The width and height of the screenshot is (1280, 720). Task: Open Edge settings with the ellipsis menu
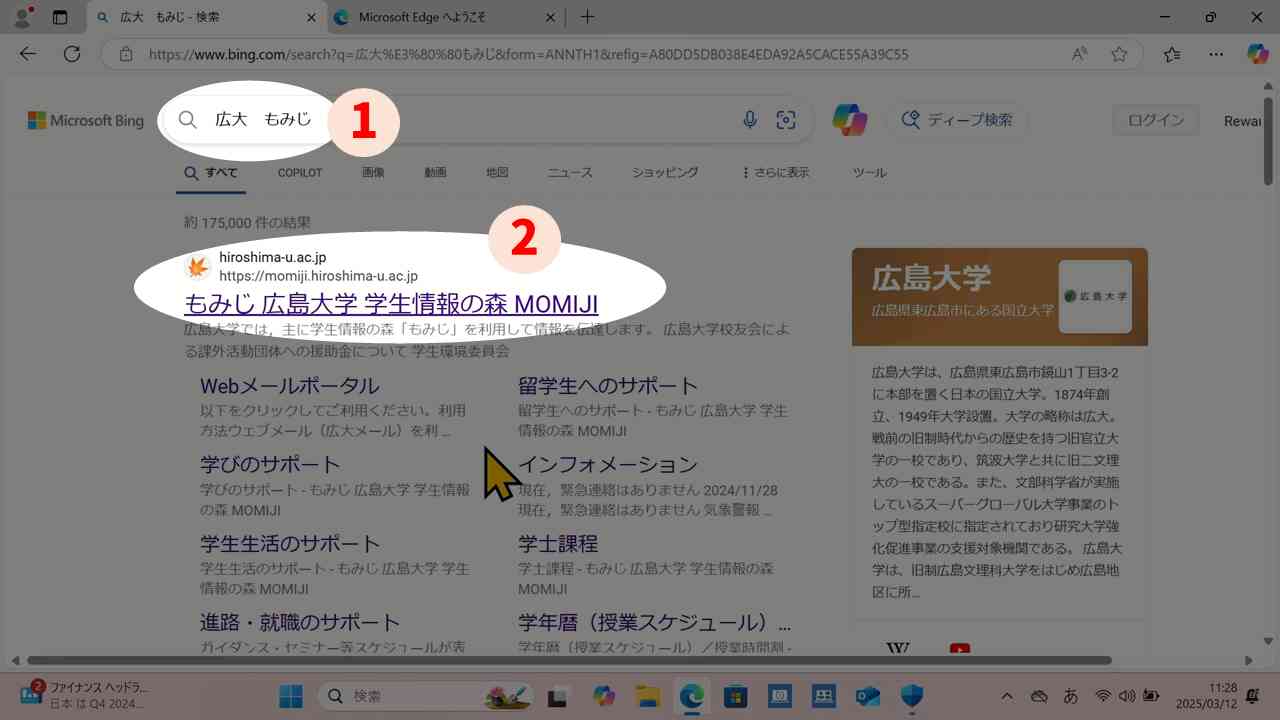point(1216,54)
